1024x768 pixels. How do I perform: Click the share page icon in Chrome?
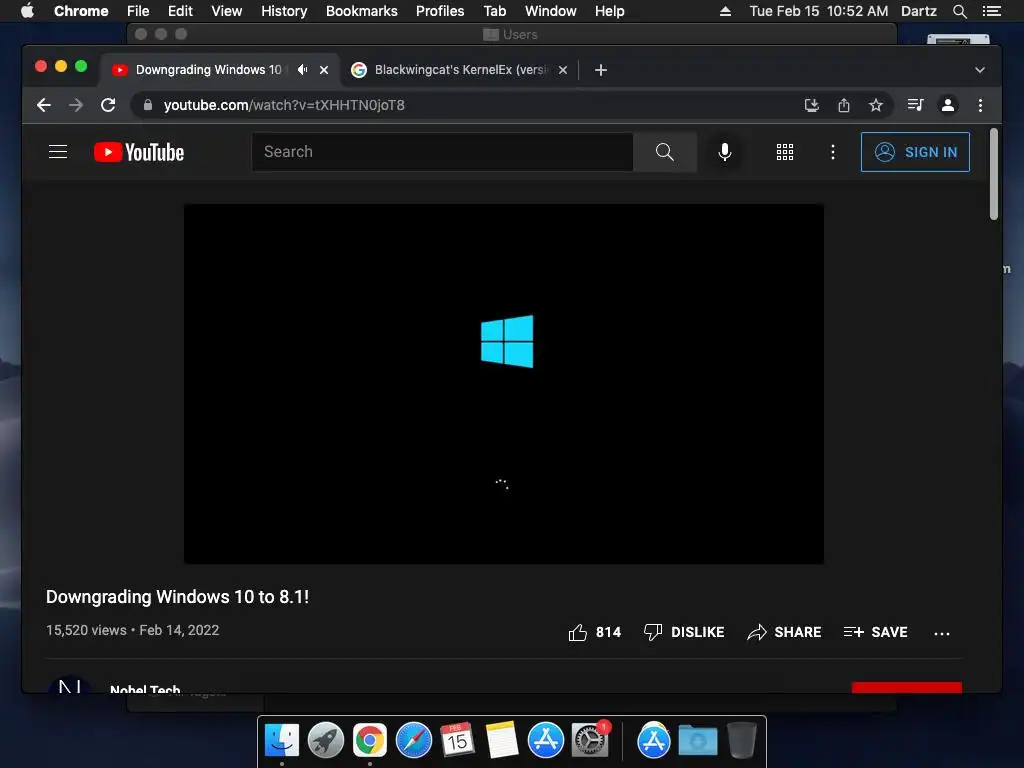click(x=844, y=105)
